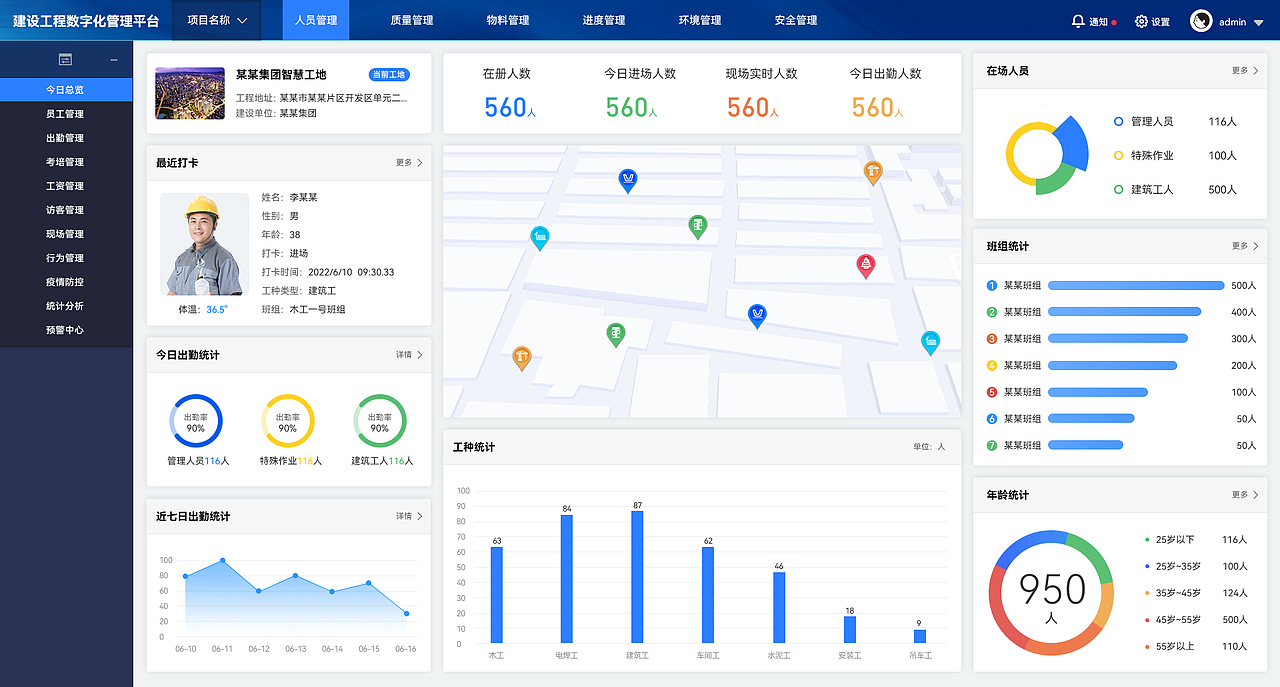Click the 当前工地 badge
Screen dimensions: 1280x687
point(389,75)
